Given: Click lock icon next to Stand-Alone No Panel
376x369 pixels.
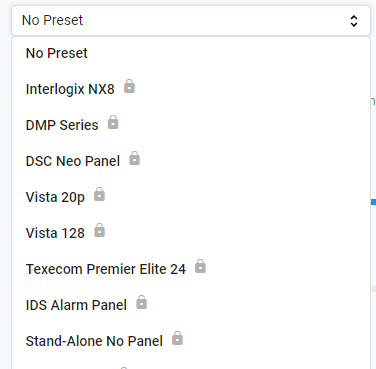Looking at the screenshot, I should pyautogui.click(x=177, y=338).
